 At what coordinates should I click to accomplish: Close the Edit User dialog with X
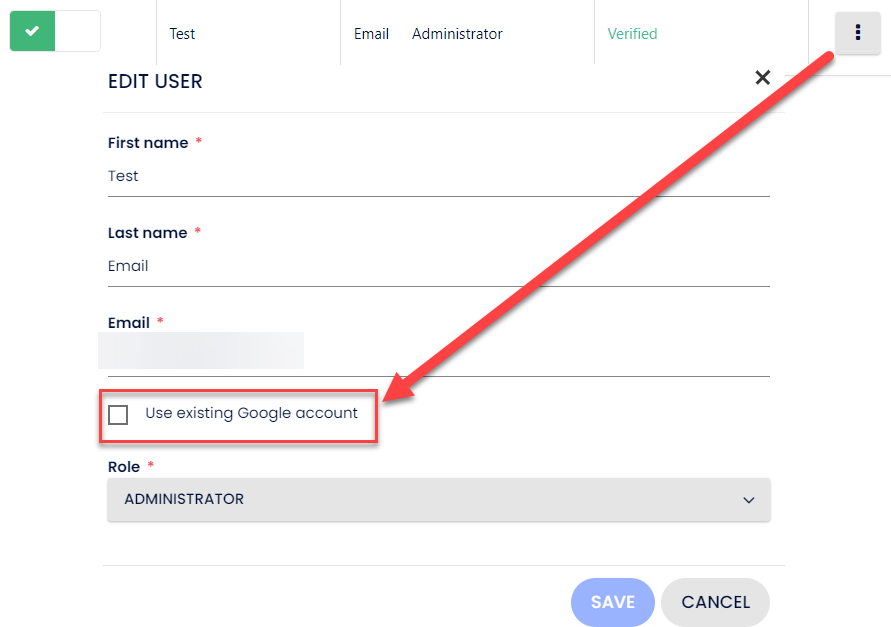[x=763, y=78]
